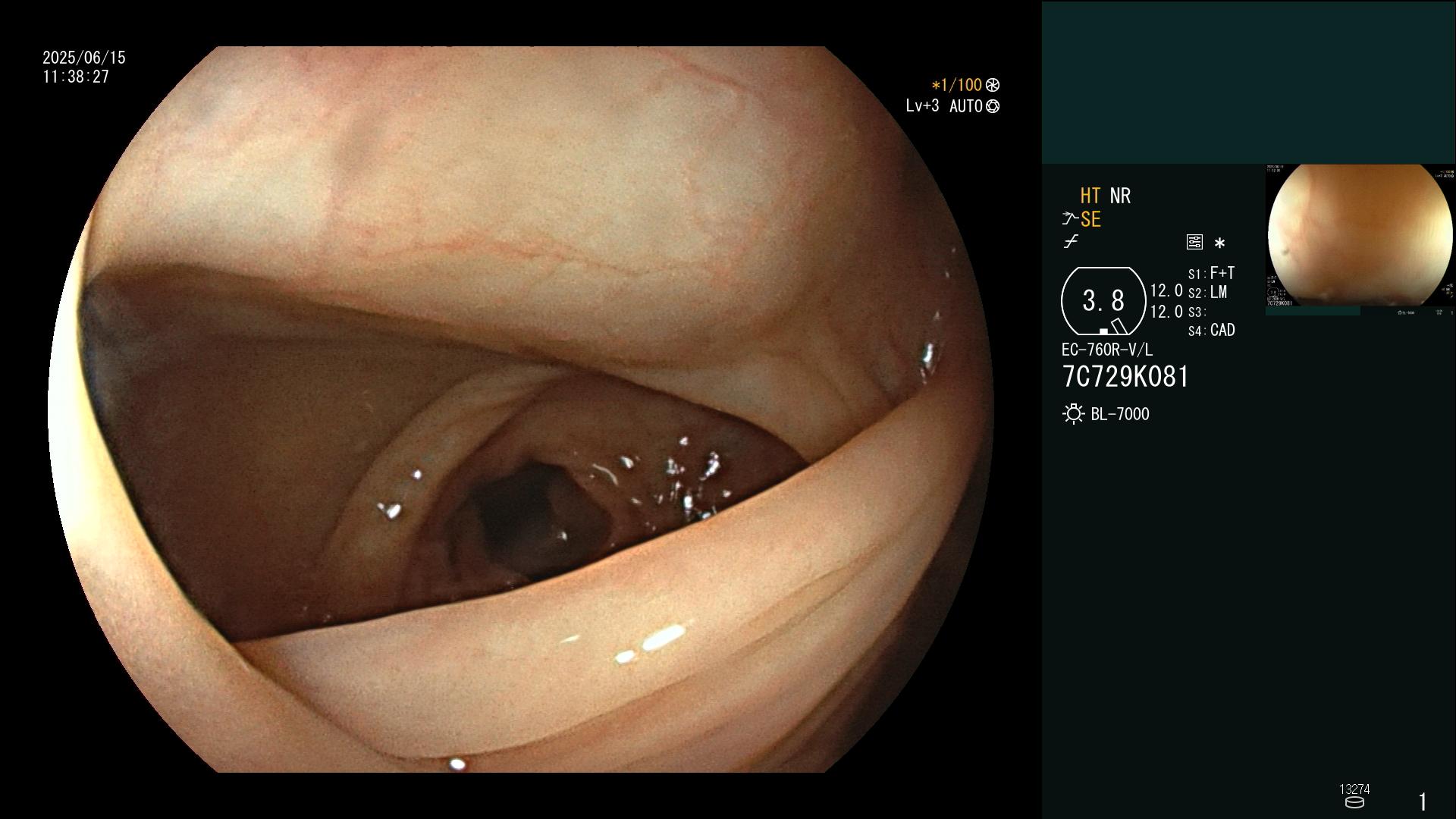Click the HT indicator

(x=1090, y=196)
